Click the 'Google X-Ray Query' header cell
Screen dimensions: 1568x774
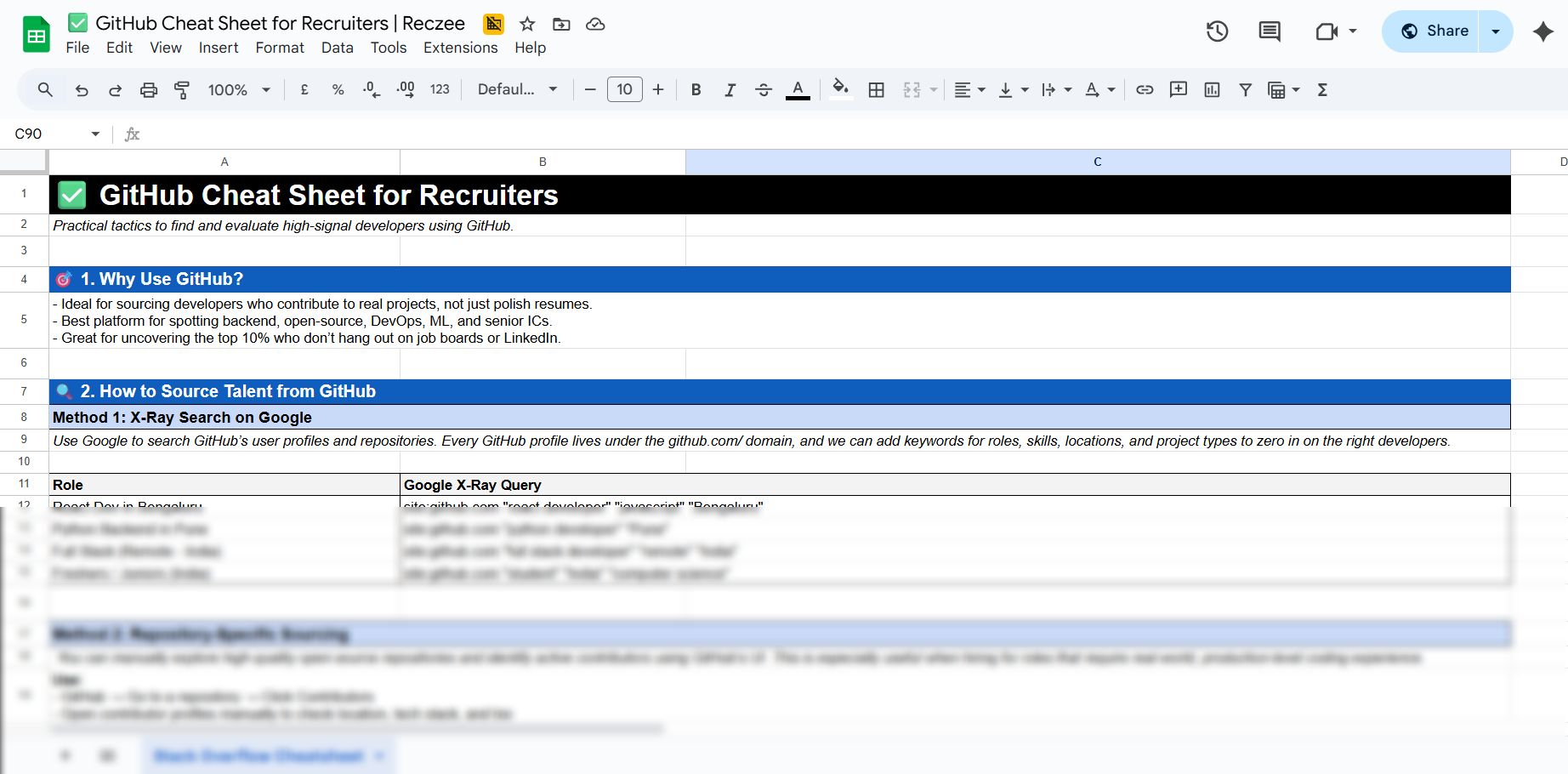point(955,485)
